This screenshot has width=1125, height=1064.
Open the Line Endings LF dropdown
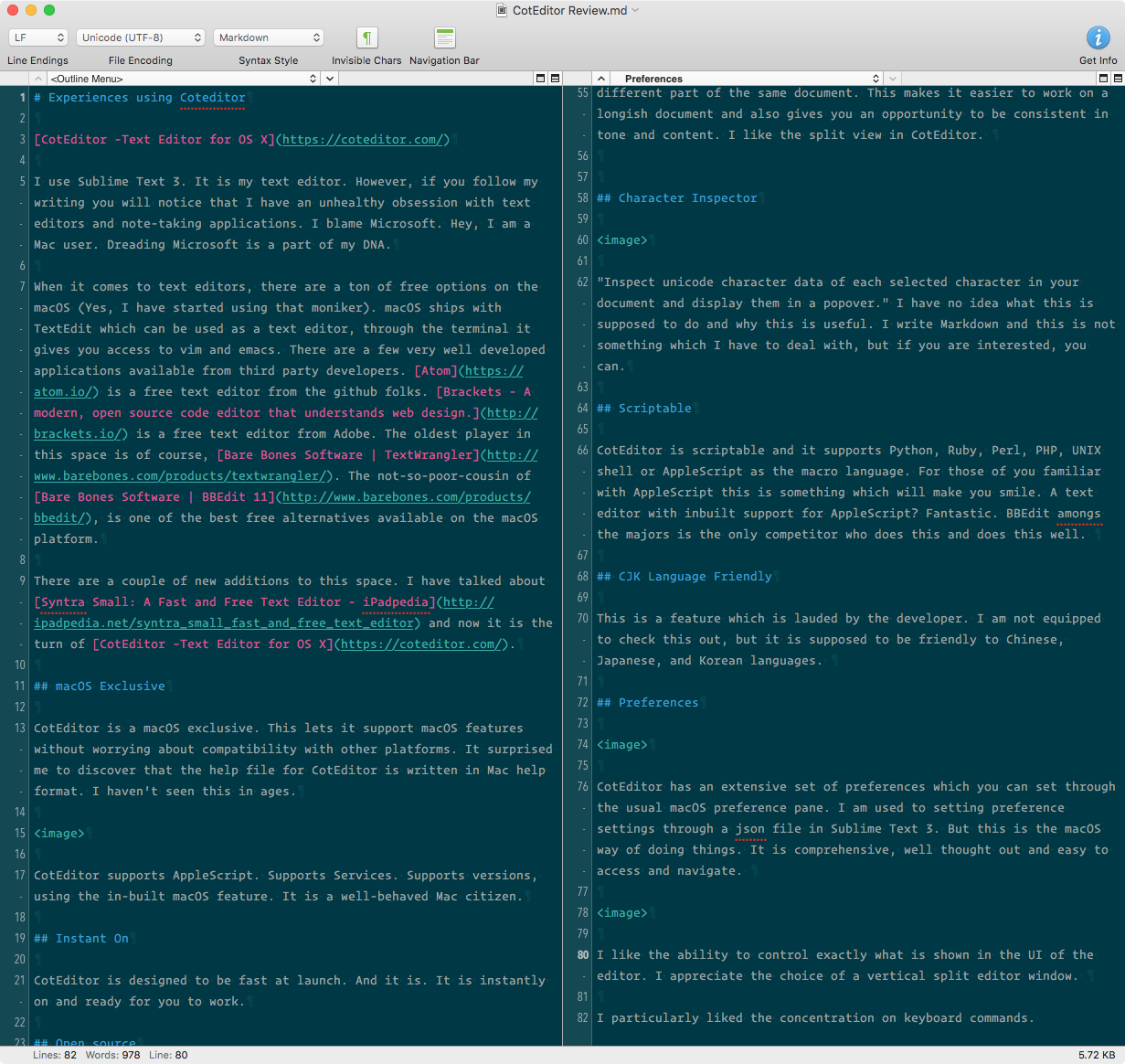click(x=38, y=37)
